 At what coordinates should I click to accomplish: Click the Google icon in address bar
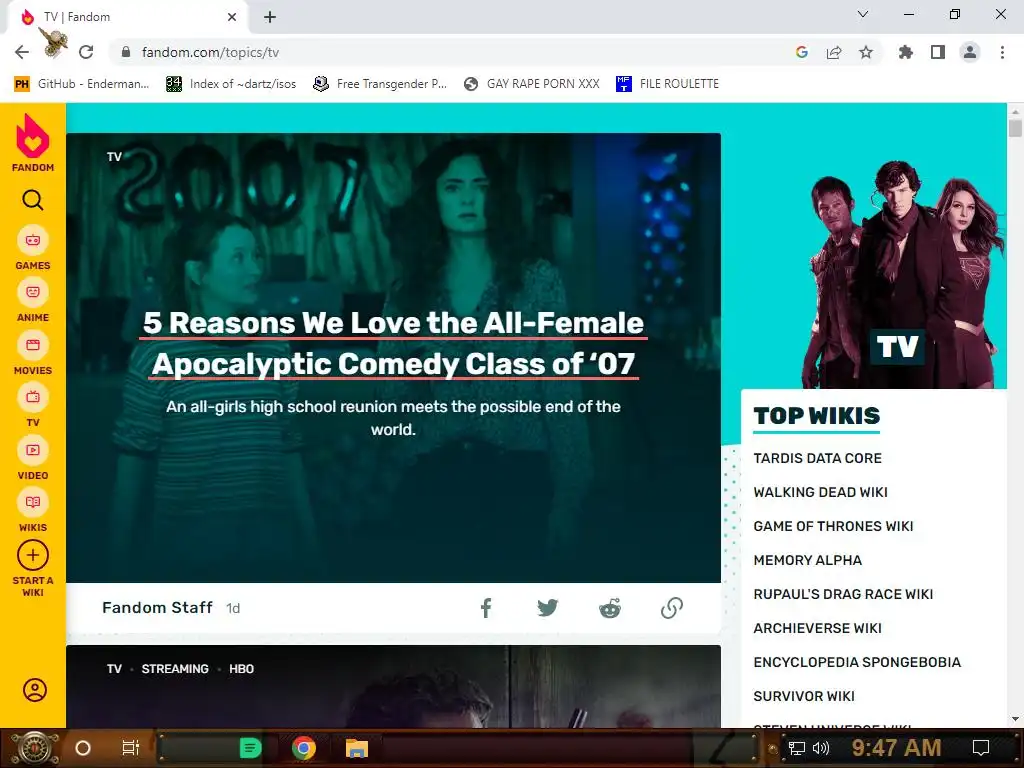pyautogui.click(x=802, y=52)
